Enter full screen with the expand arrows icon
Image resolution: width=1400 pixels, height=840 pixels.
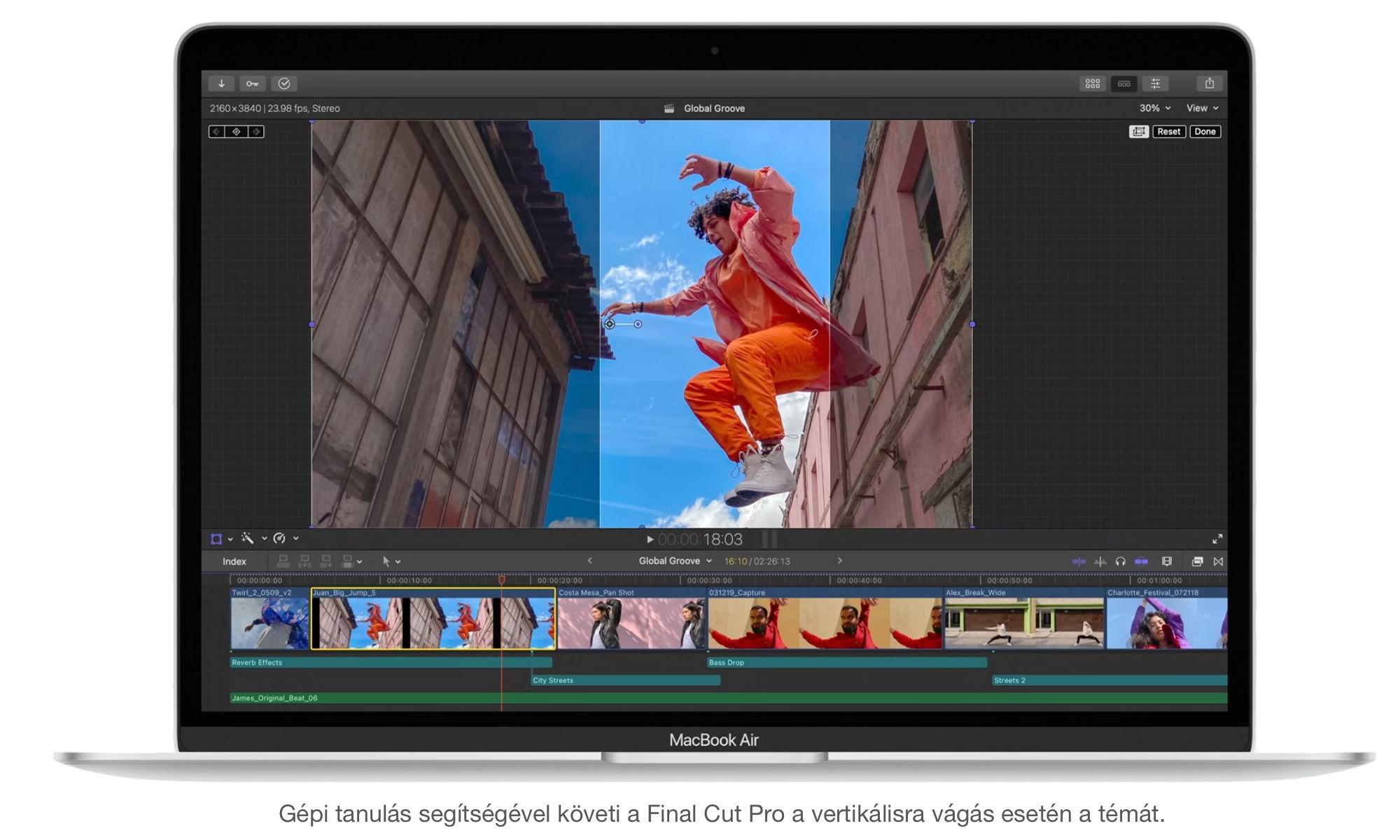1217,539
